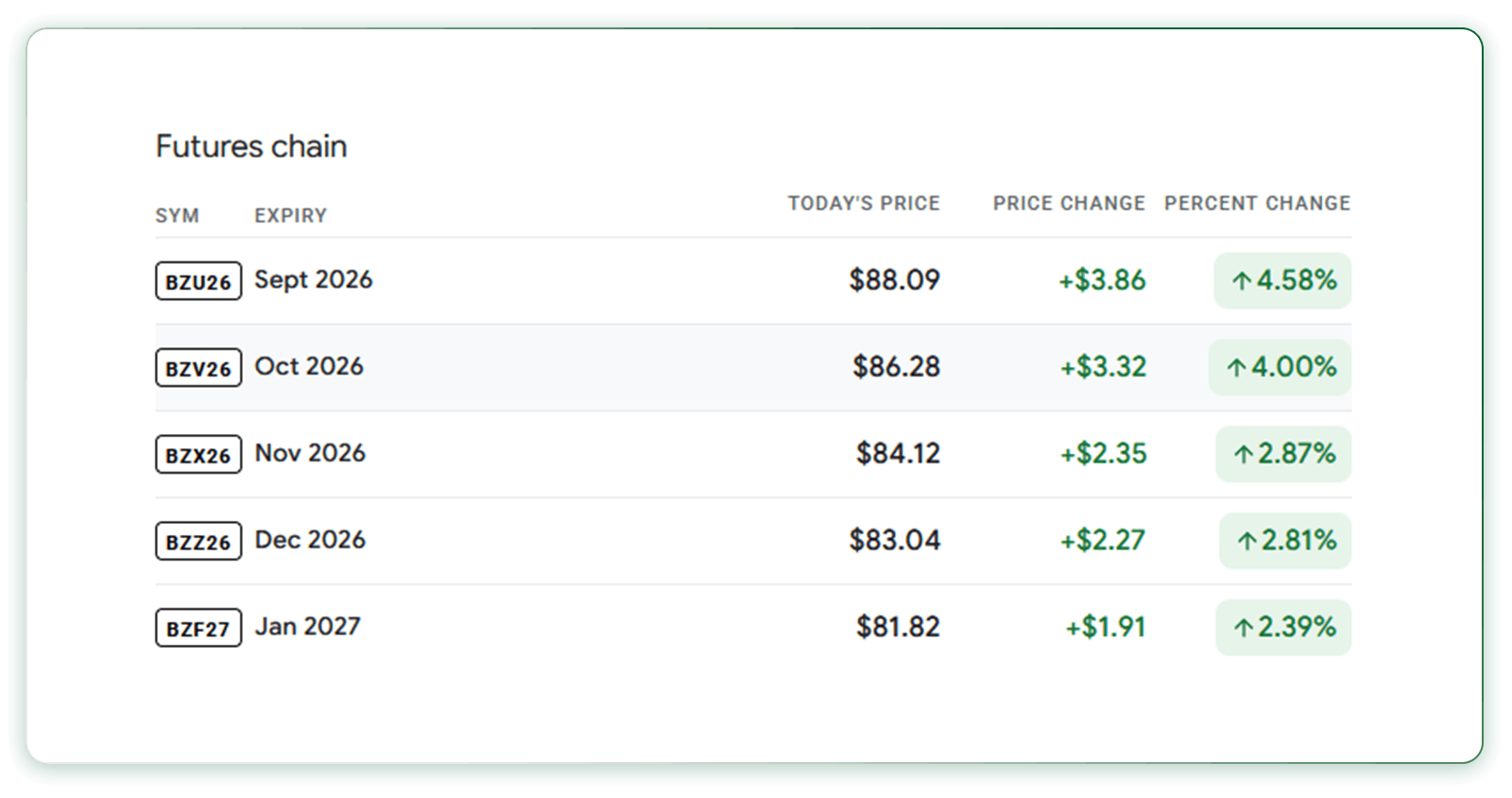Click the $88.09 price value

[894, 280]
